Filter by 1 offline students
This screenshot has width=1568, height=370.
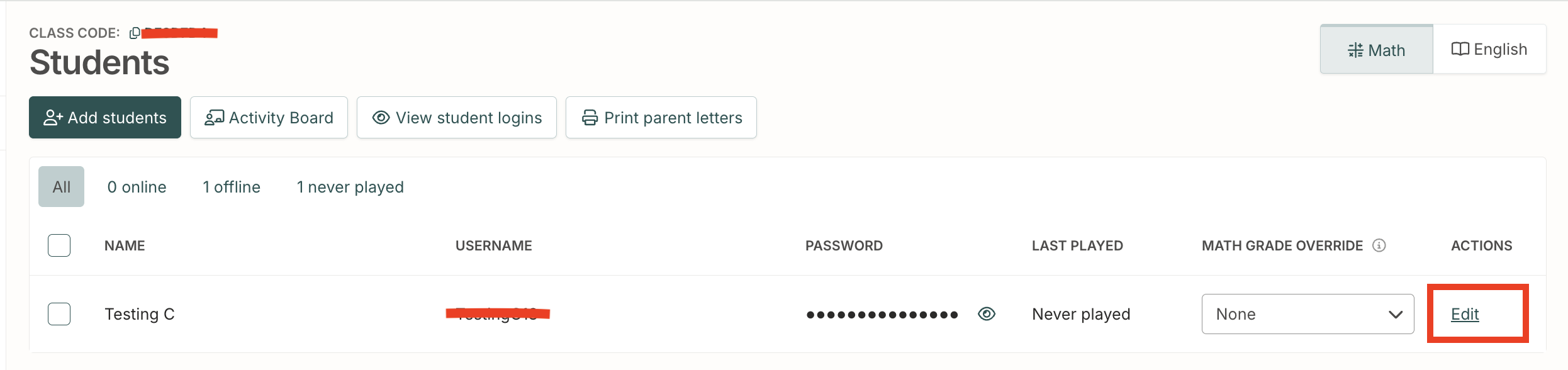(232, 187)
